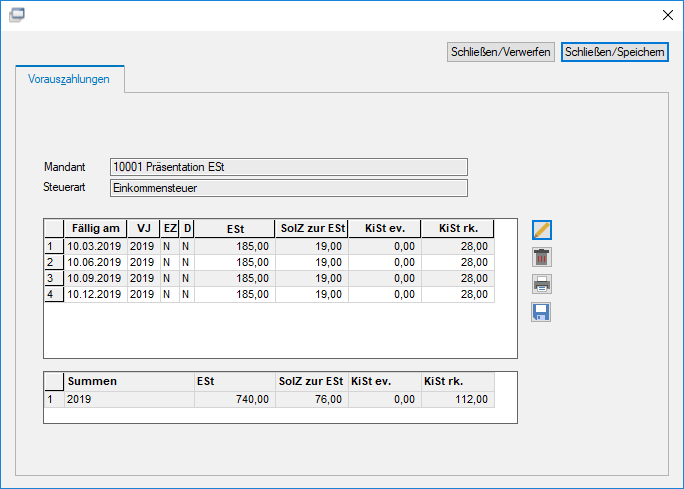Click the SolZ zur ESt header in payments table

312,229
